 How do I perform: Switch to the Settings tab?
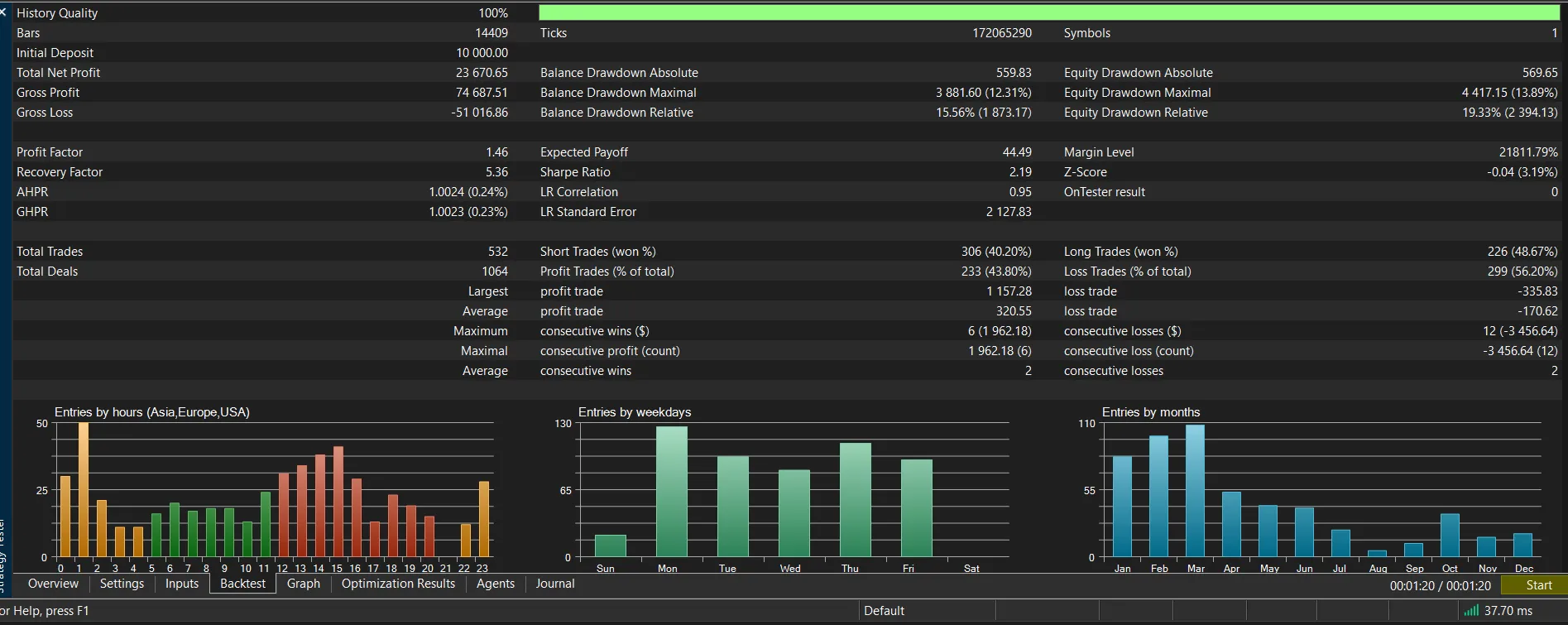click(x=122, y=584)
